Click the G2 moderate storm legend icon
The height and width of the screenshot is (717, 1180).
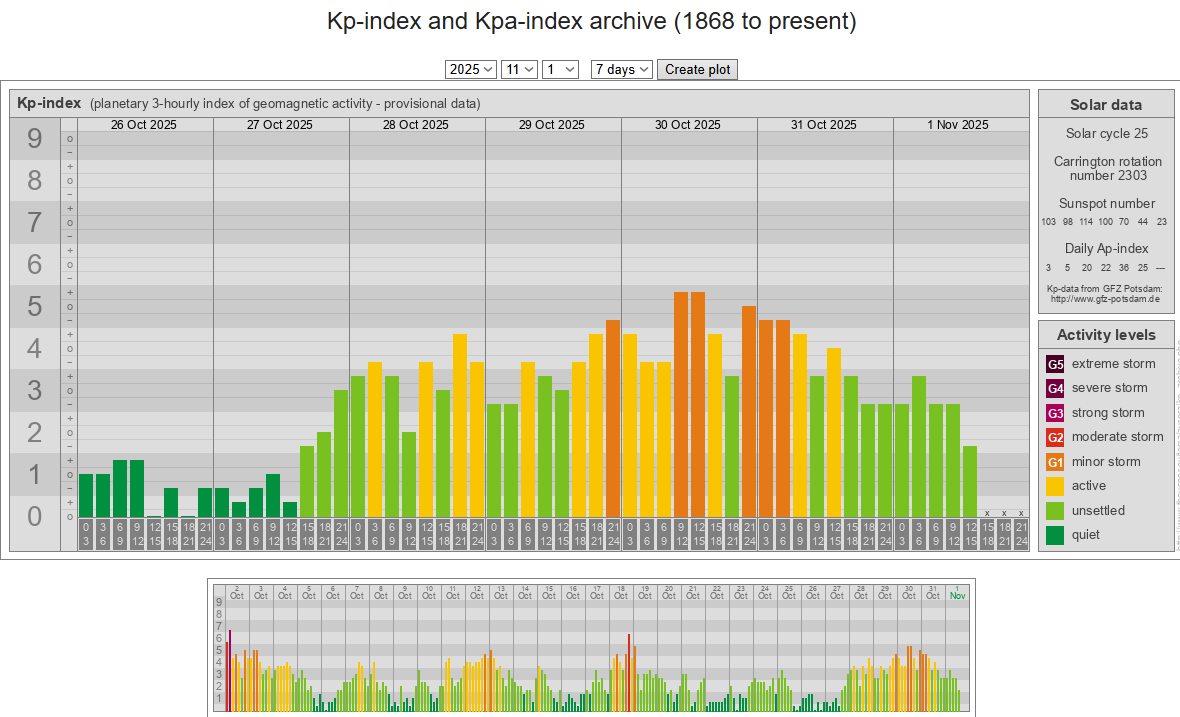click(x=1055, y=437)
